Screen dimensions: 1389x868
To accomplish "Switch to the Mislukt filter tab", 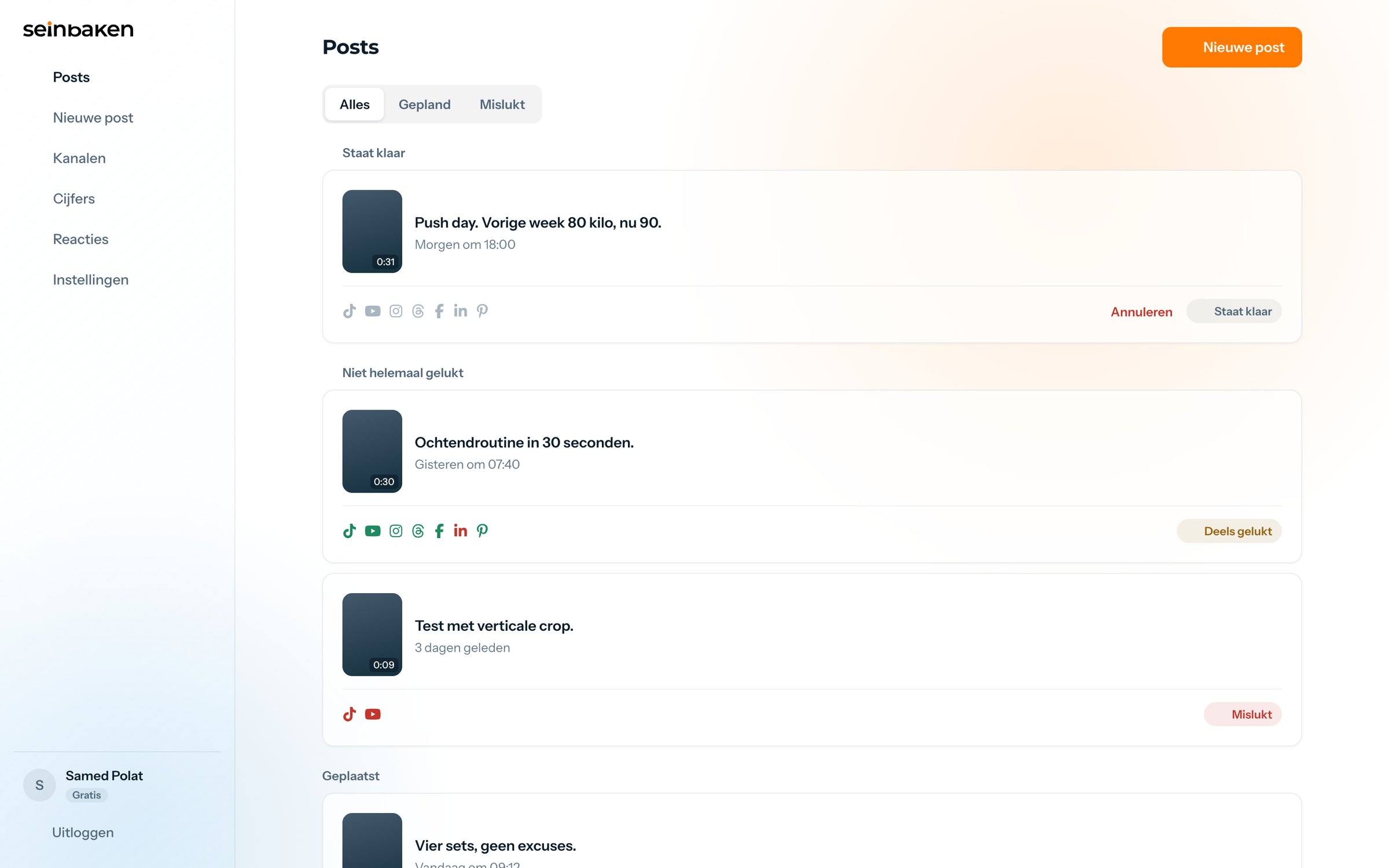I will (x=502, y=104).
